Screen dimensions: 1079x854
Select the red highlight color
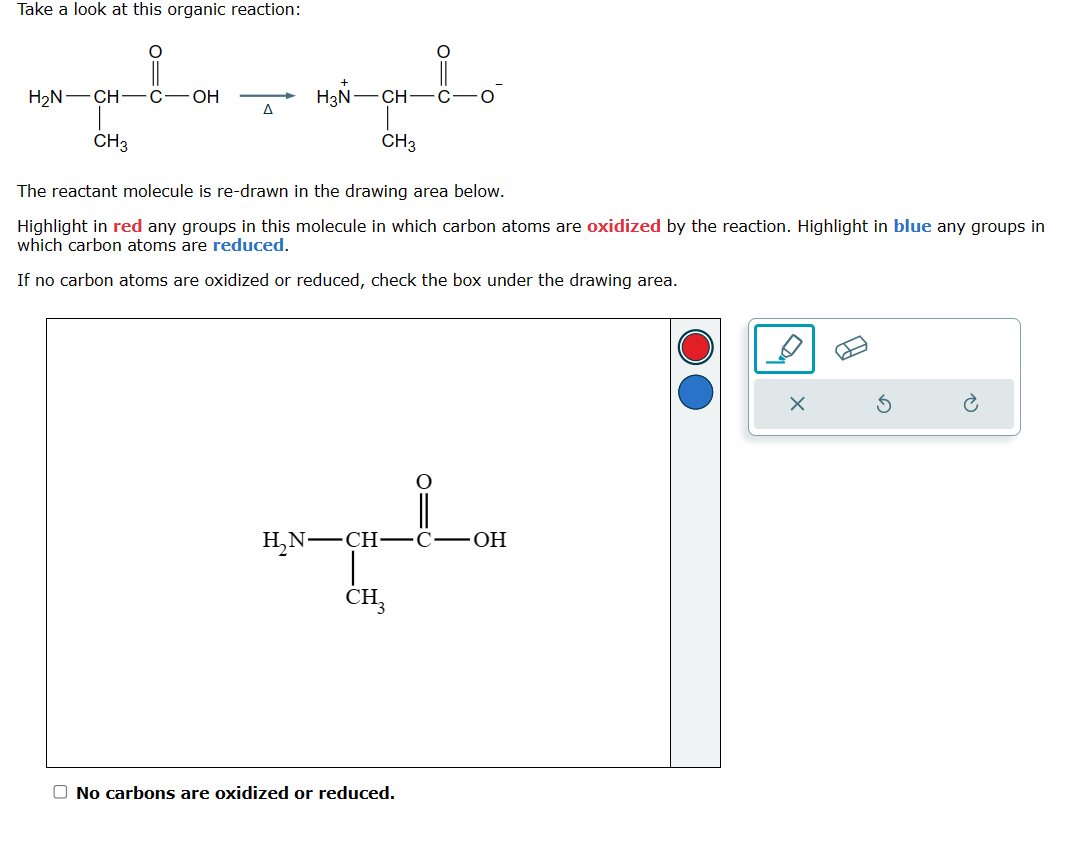click(x=695, y=346)
